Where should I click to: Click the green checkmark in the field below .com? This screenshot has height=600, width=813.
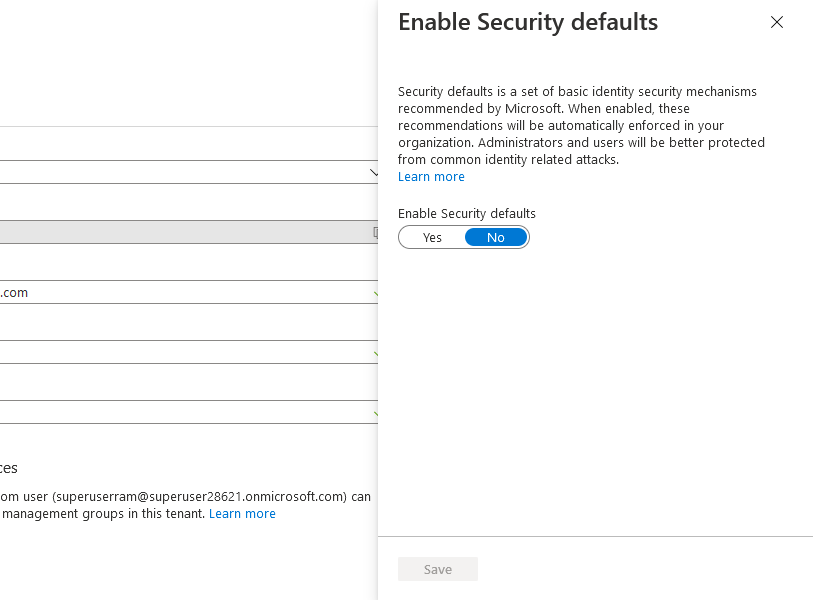[x=375, y=354]
